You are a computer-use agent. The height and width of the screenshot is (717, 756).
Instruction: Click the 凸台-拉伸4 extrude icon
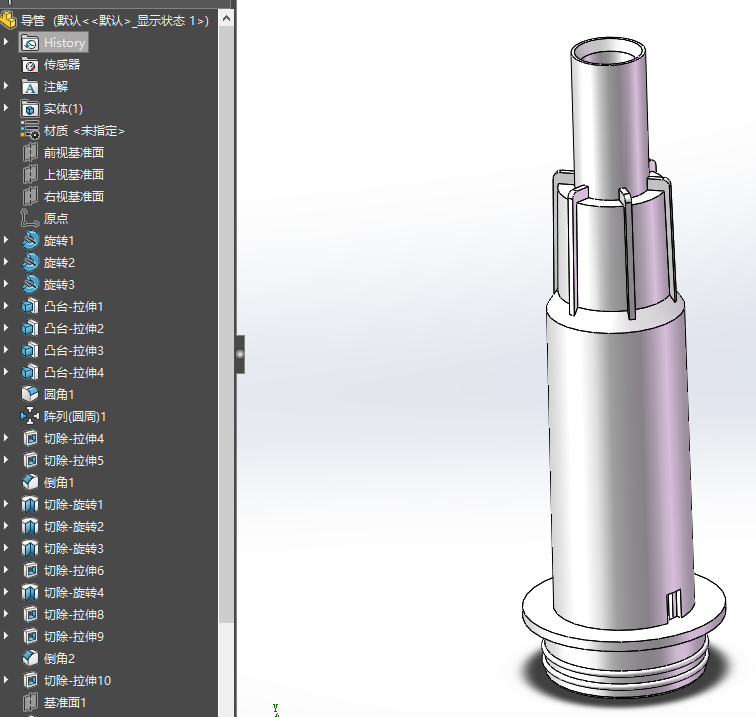[x=30, y=373]
